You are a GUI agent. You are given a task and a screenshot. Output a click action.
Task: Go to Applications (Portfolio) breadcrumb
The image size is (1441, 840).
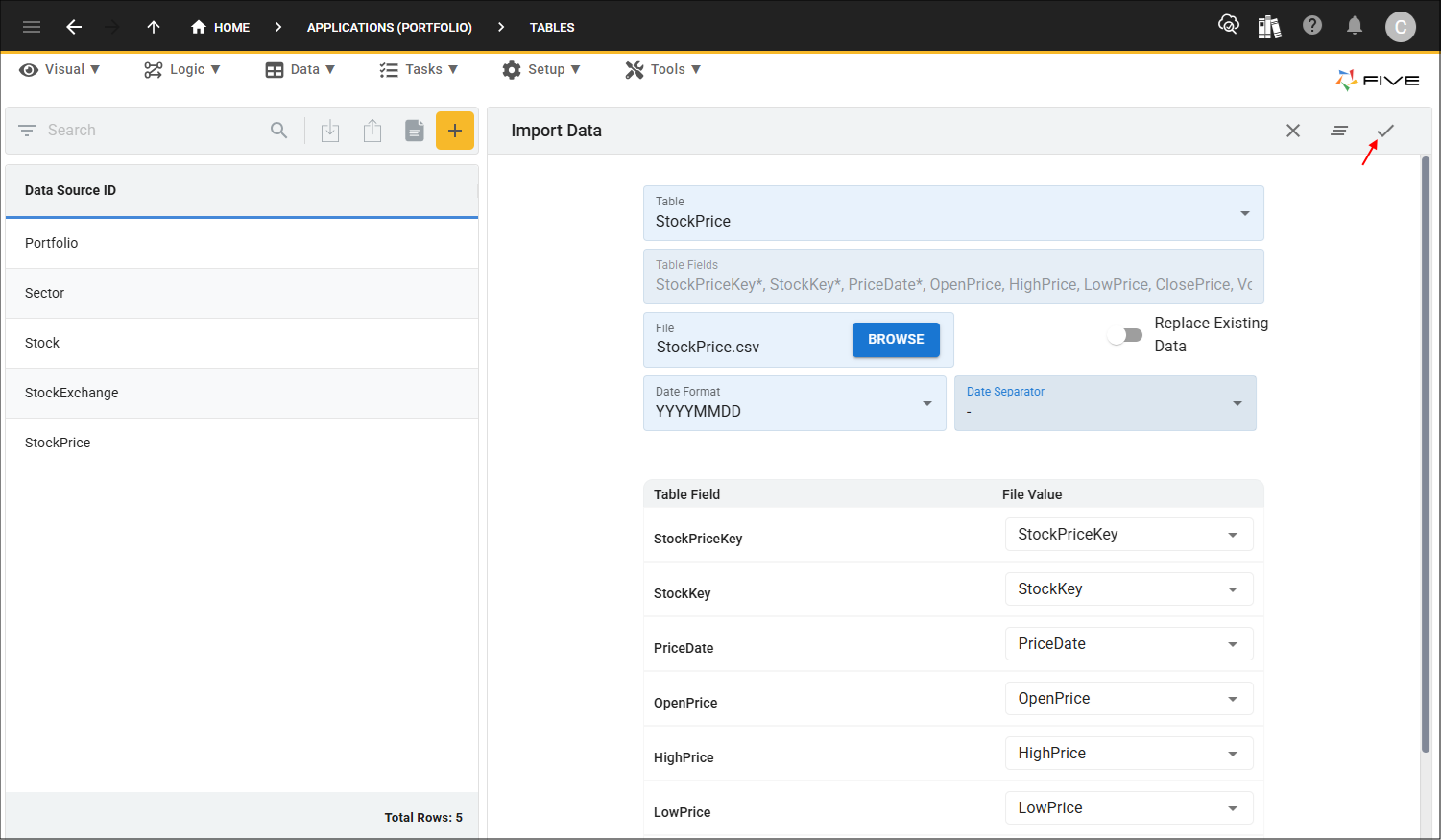click(x=390, y=27)
